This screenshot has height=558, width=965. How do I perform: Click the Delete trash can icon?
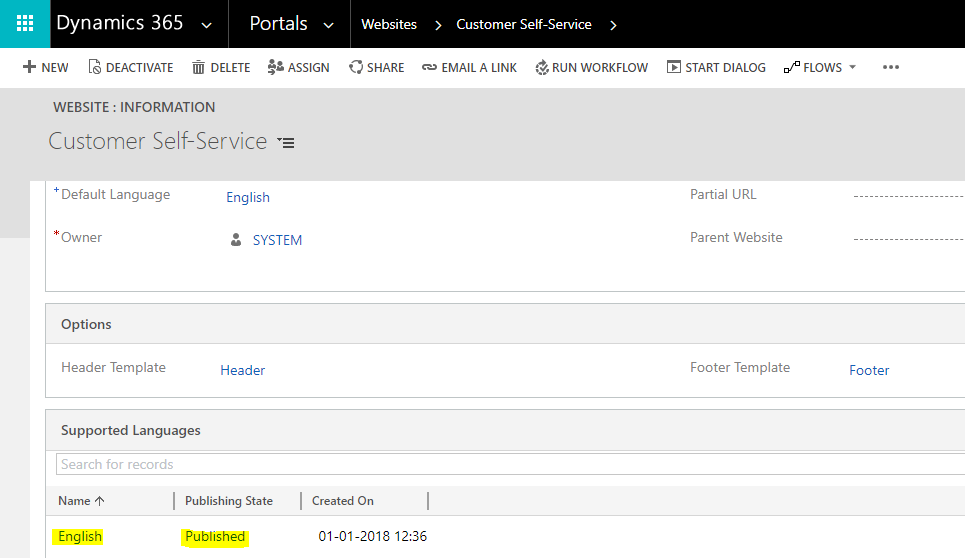point(198,67)
